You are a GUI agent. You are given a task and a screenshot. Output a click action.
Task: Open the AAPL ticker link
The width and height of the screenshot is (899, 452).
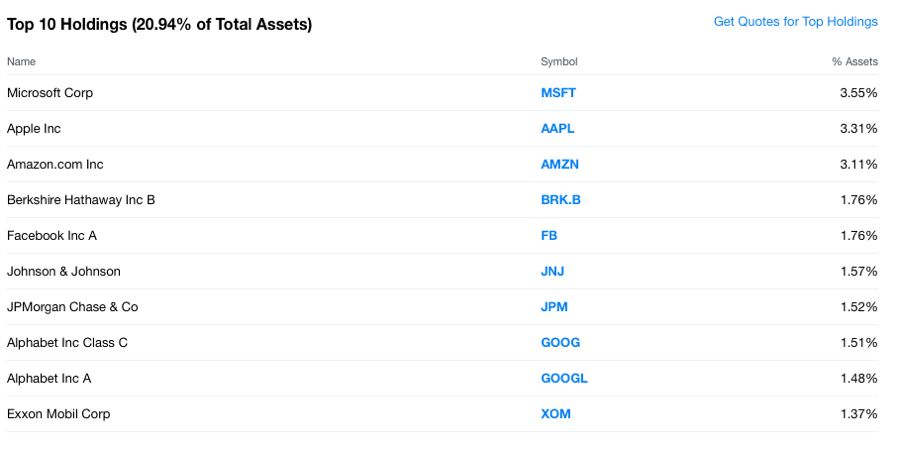pos(557,129)
